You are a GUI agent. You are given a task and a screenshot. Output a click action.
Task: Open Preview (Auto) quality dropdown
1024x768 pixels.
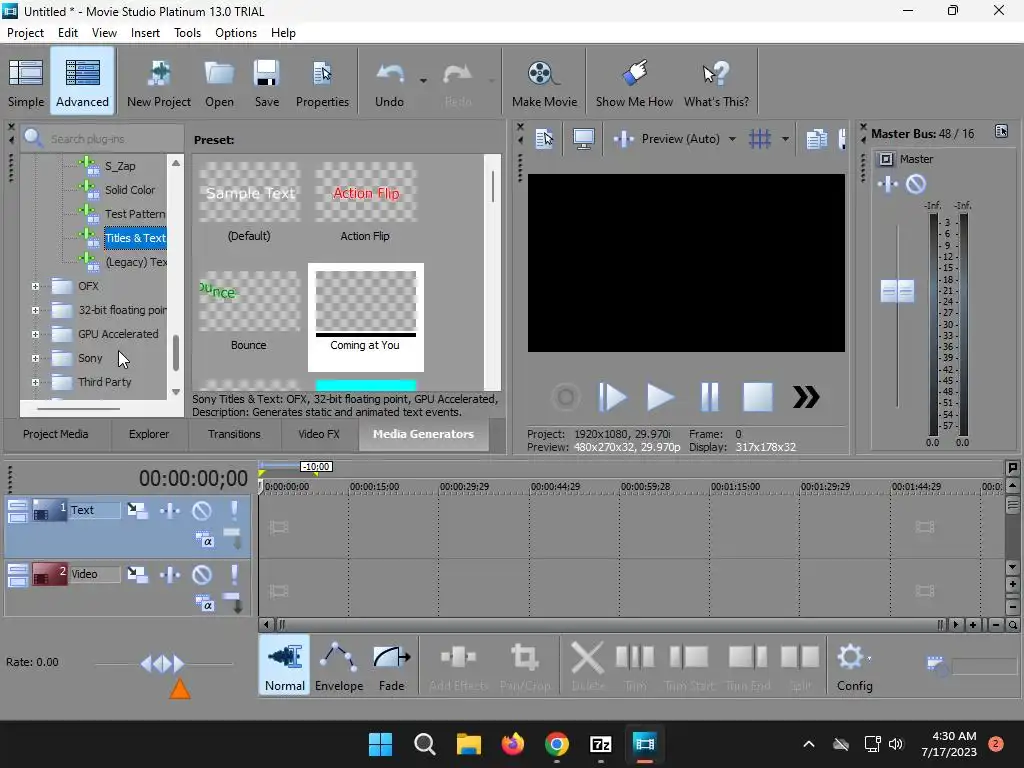pos(732,139)
